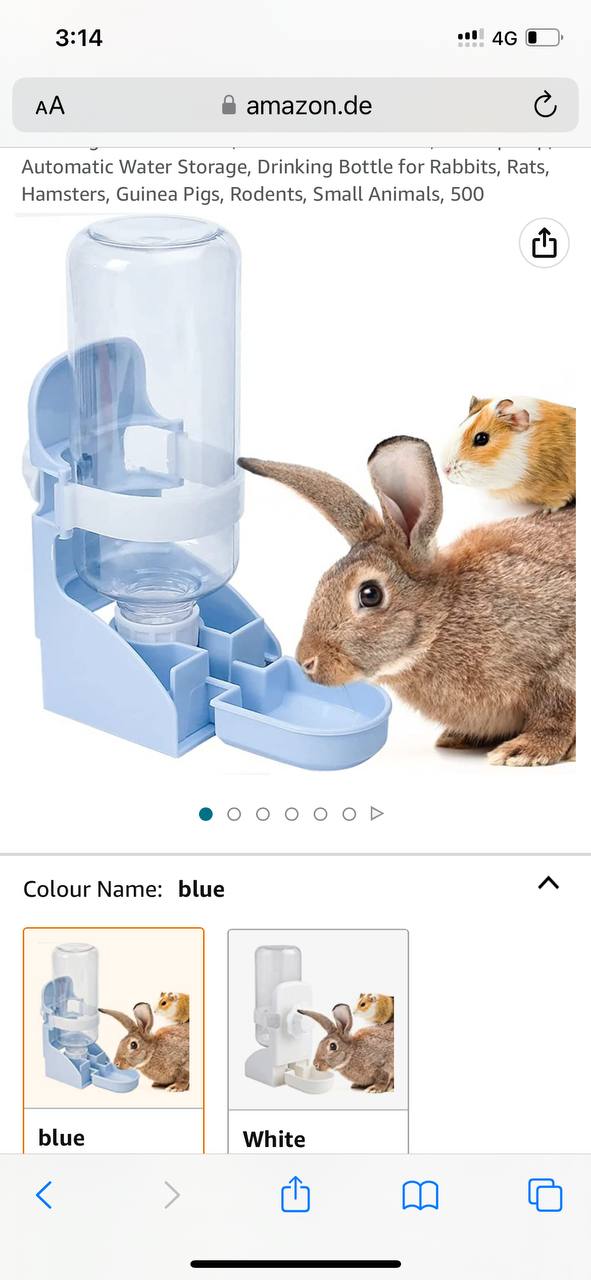Image resolution: width=591 pixels, height=1280 pixels.
Task: Go back with Safari back arrow
Action: (x=44, y=1194)
